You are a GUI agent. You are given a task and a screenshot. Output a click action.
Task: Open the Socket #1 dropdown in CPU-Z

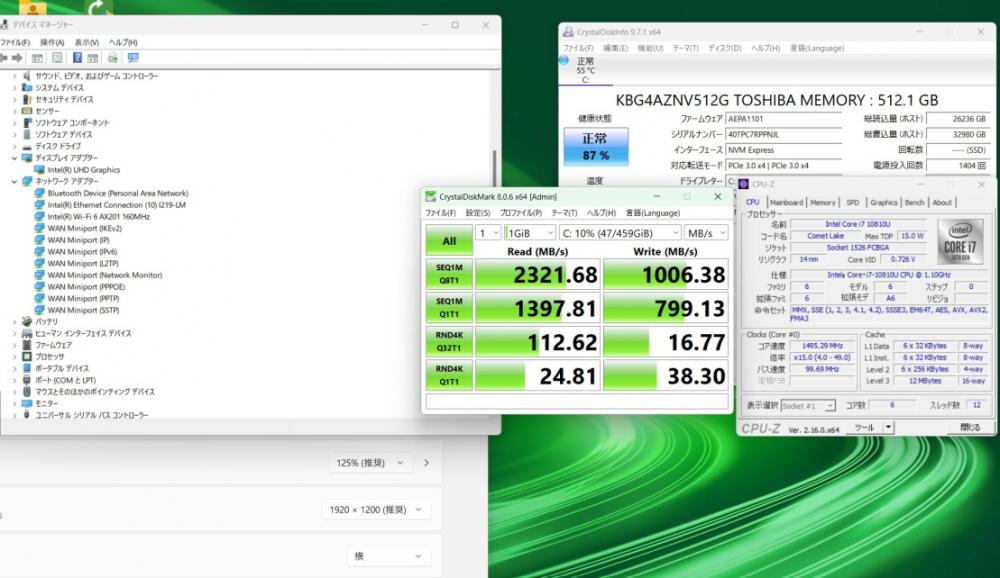[x=808, y=406]
